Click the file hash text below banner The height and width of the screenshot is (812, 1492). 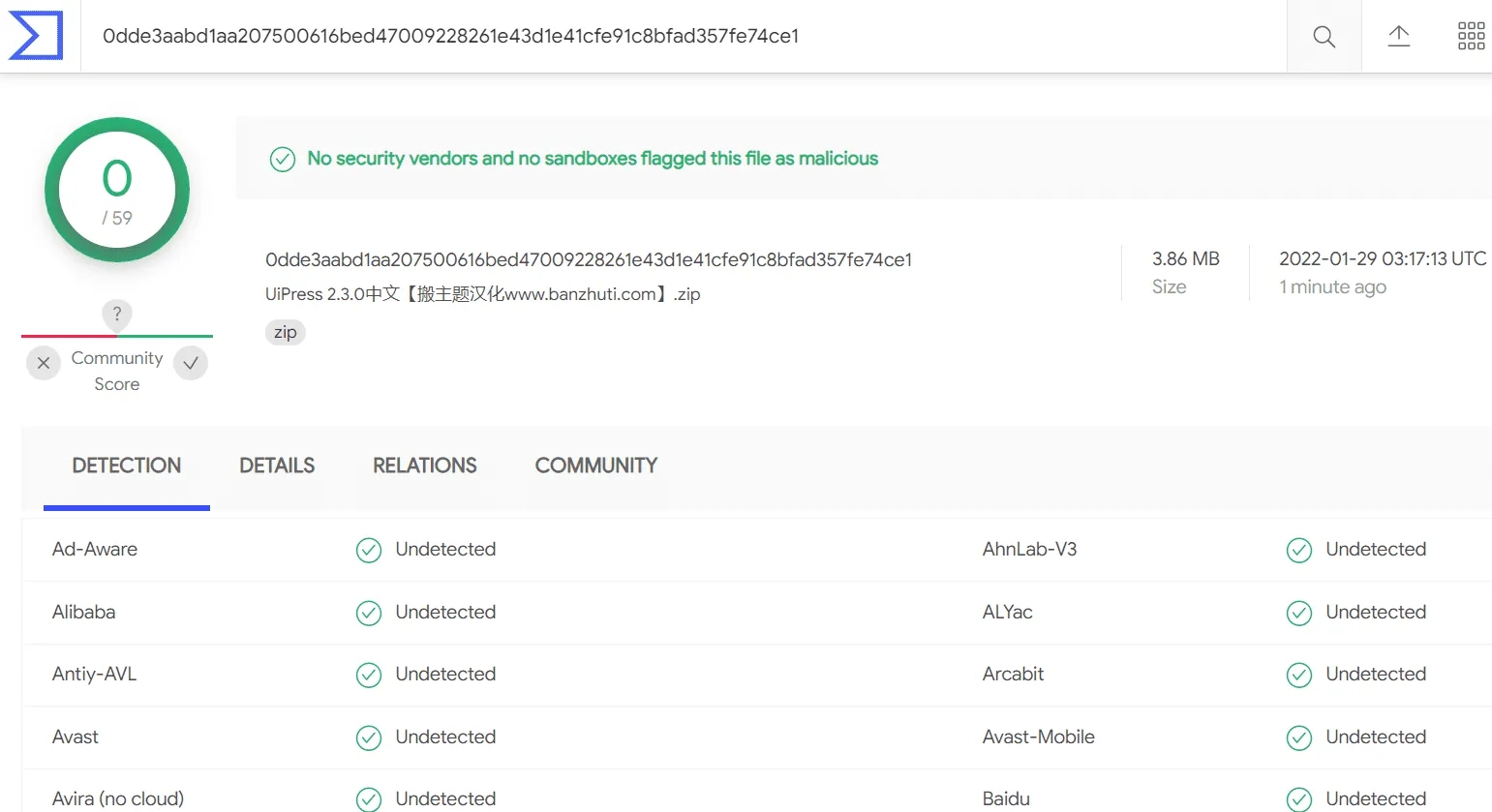(x=589, y=259)
